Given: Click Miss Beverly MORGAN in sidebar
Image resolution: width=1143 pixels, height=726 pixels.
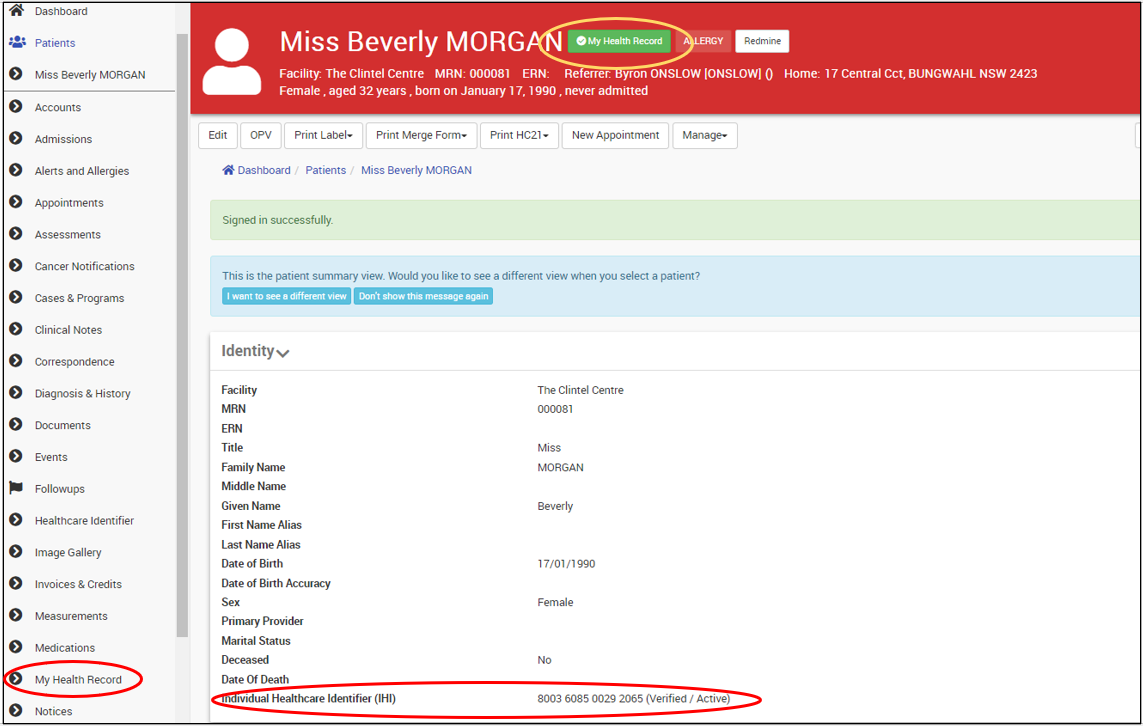Looking at the screenshot, I should tap(90, 75).
